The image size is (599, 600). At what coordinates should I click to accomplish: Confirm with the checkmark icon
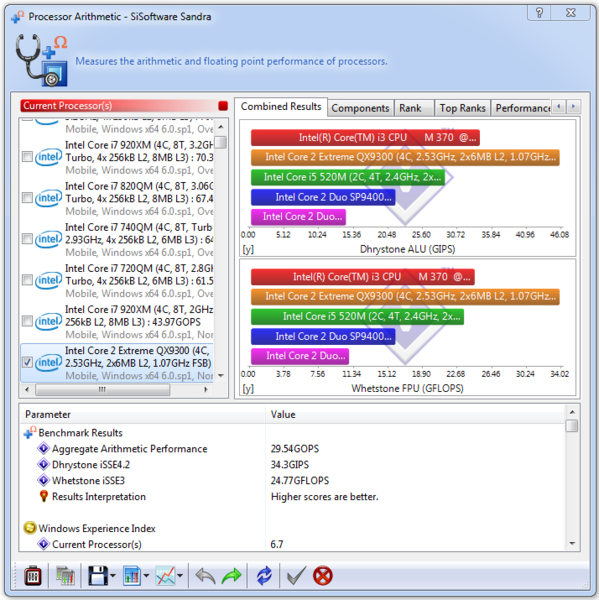296,576
